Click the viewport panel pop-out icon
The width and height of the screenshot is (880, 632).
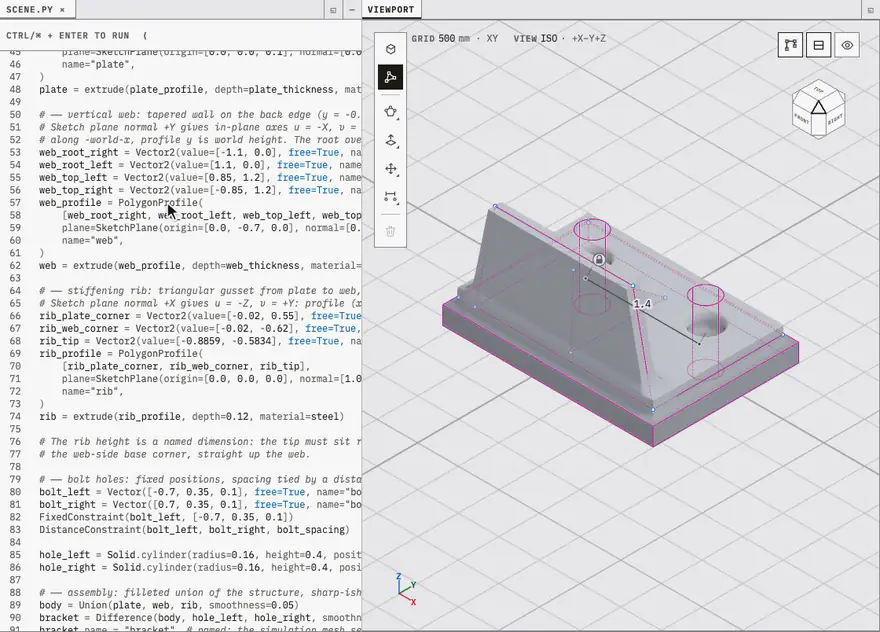pyautogui.click(x=871, y=10)
